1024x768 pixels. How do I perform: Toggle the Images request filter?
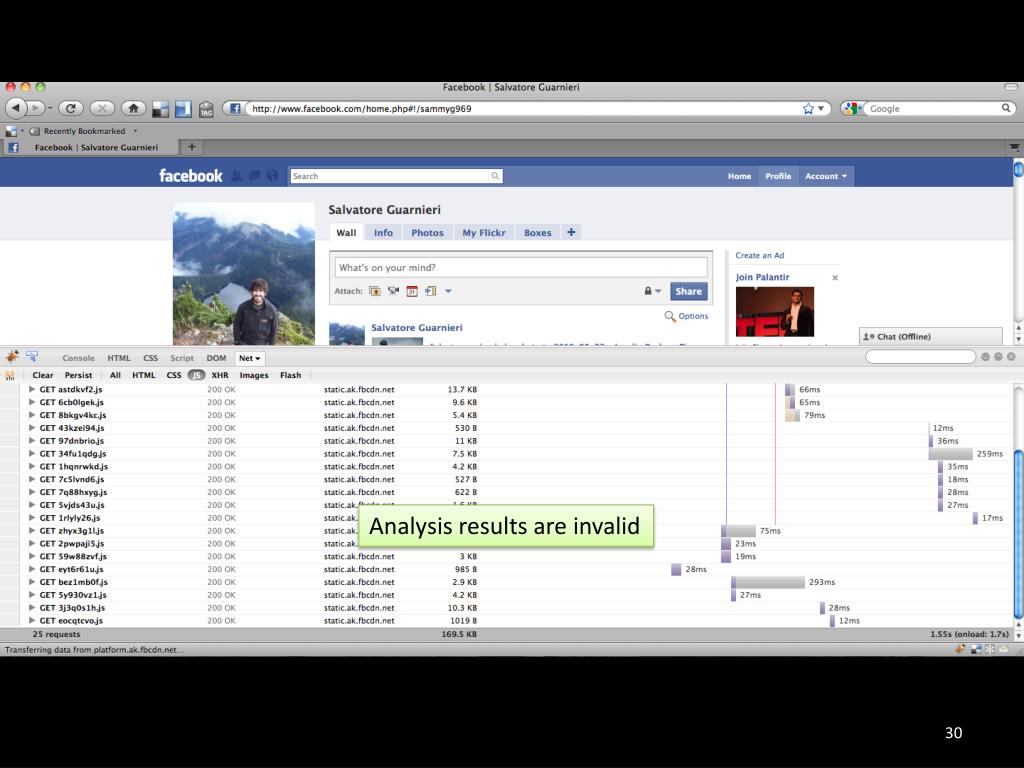click(254, 376)
